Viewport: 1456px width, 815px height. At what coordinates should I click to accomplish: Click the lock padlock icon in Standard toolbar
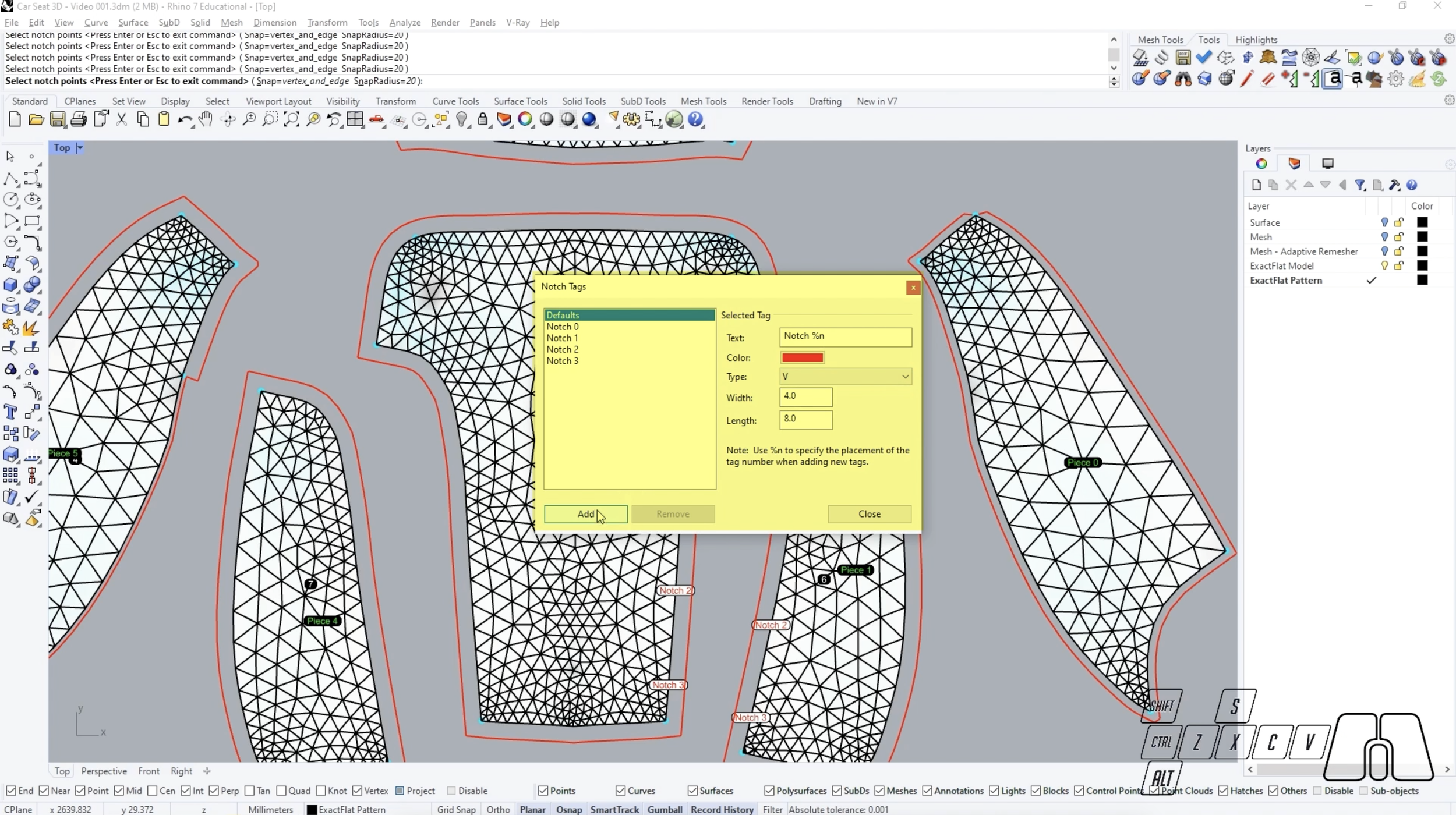pyautogui.click(x=483, y=120)
